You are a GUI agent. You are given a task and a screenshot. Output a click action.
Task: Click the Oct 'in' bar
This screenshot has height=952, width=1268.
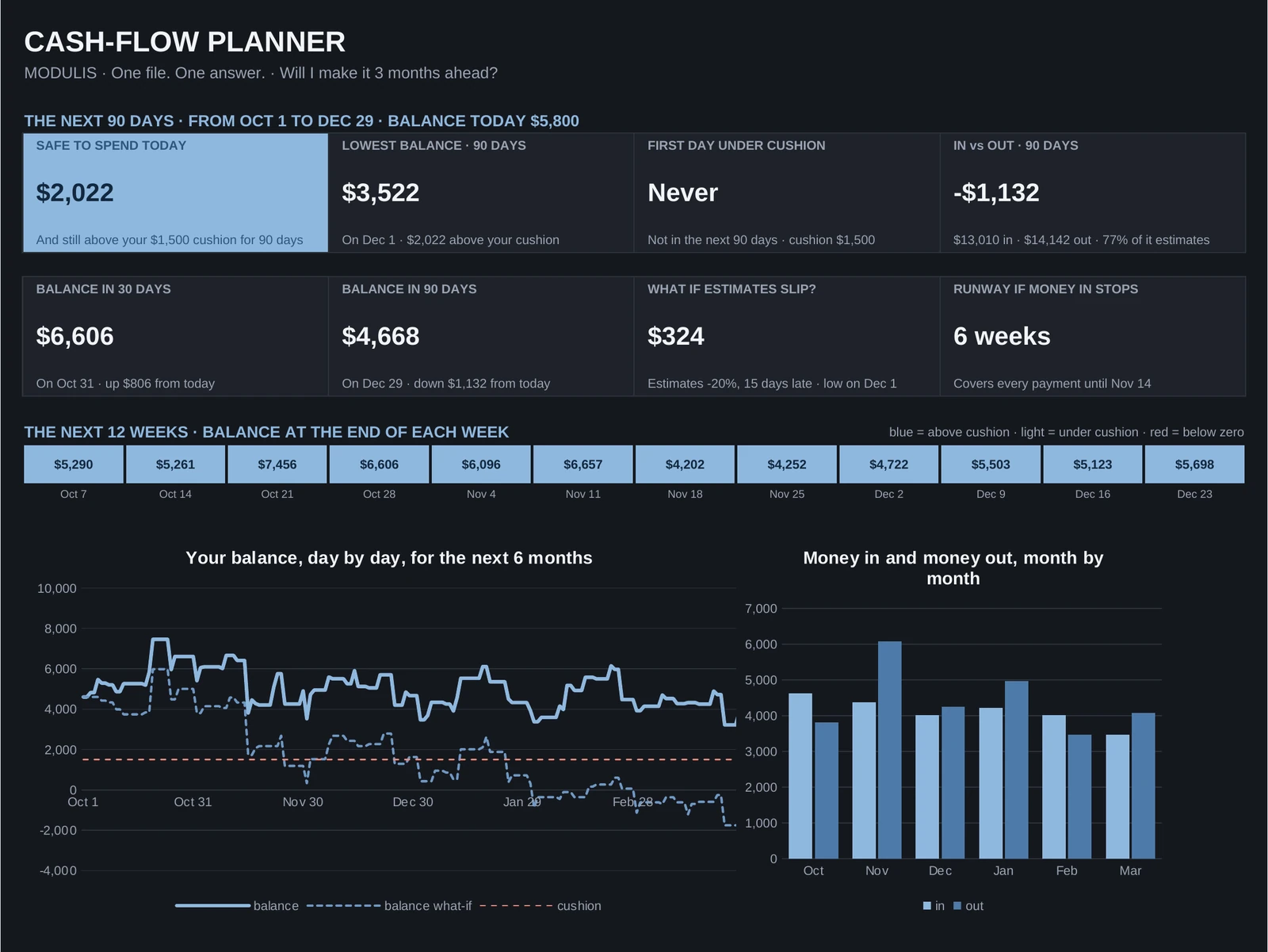(x=800, y=776)
